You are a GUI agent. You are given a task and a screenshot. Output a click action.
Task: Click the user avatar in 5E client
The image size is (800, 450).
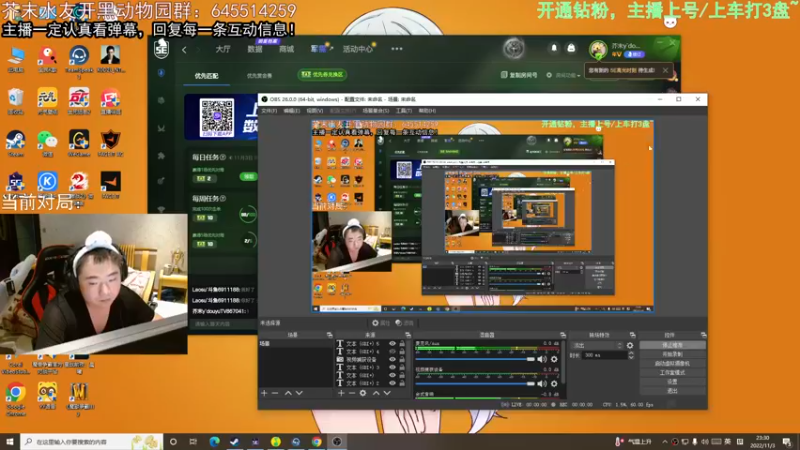click(x=597, y=49)
